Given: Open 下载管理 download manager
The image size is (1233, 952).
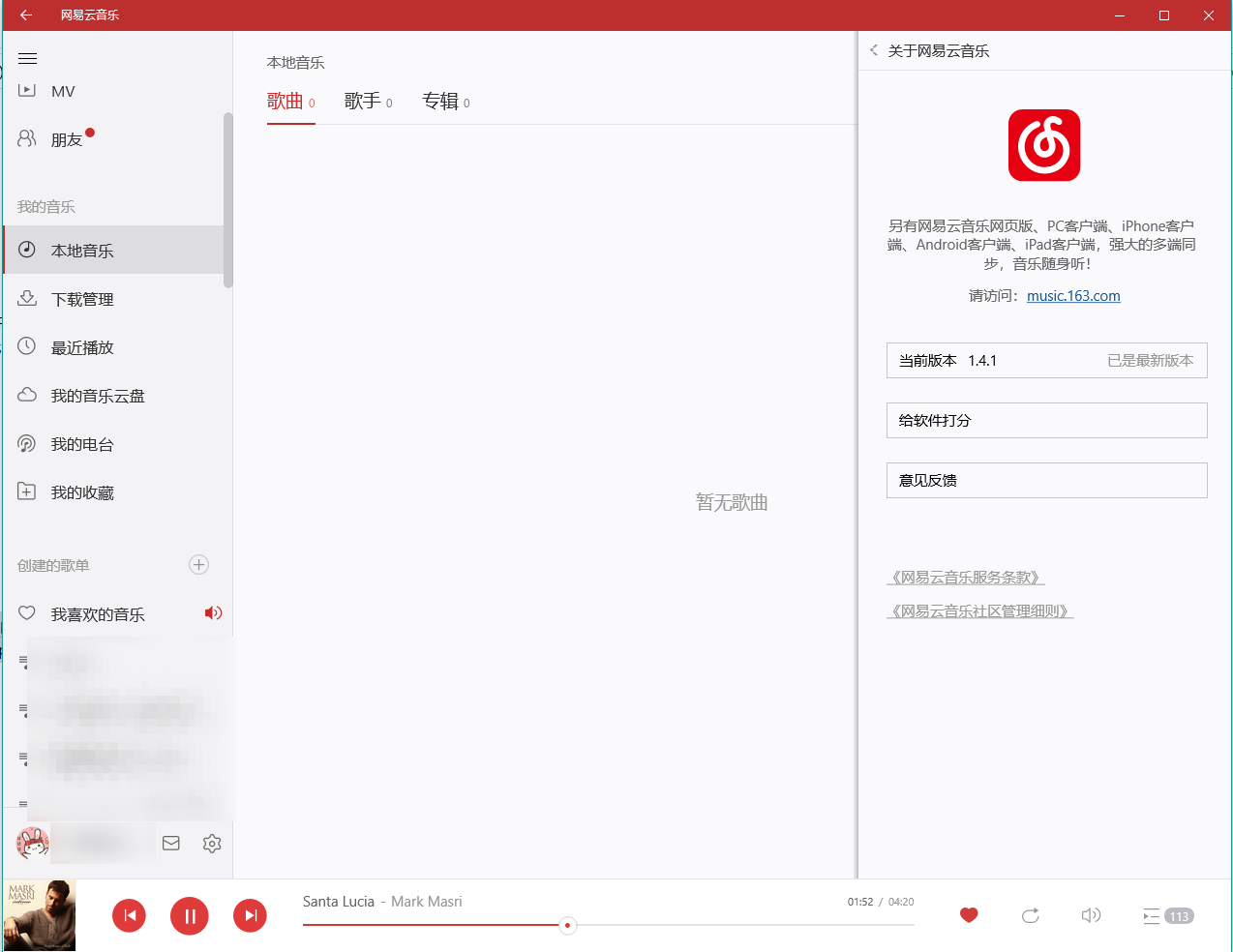Looking at the screenshot, I should (112, 299).
